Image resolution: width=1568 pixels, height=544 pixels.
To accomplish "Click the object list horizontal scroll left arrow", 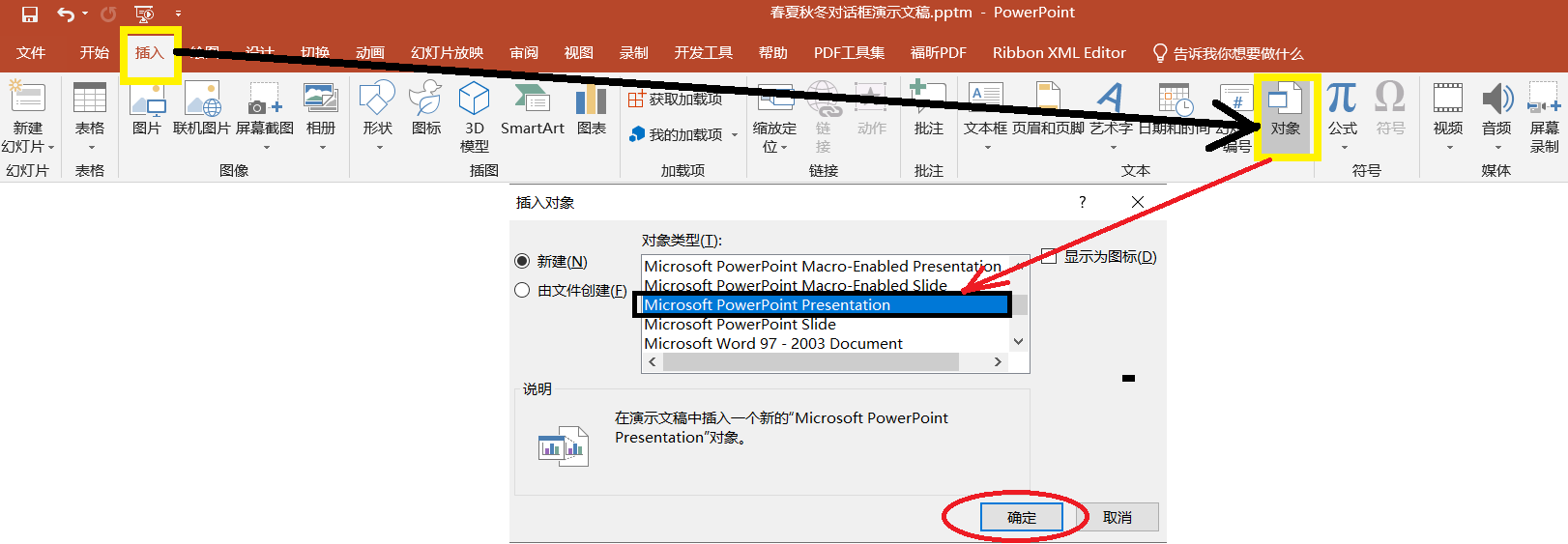I will 653,362.
